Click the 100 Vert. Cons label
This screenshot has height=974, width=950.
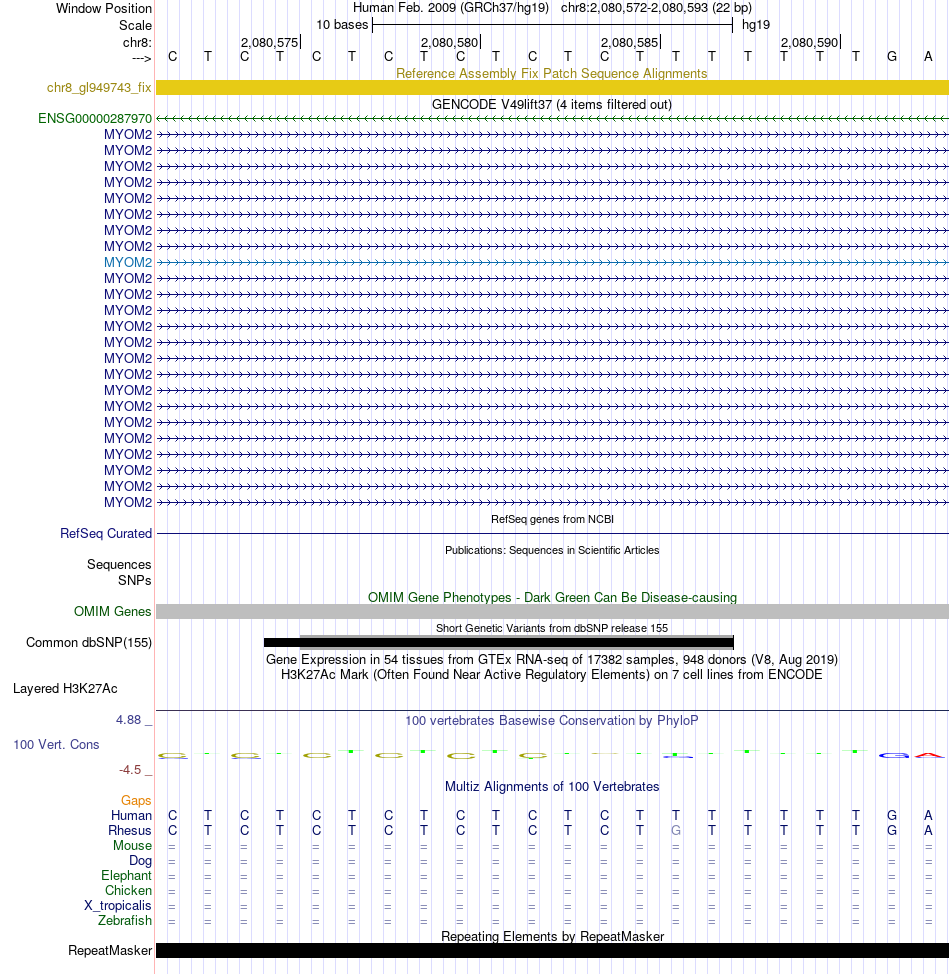[56, 744]
